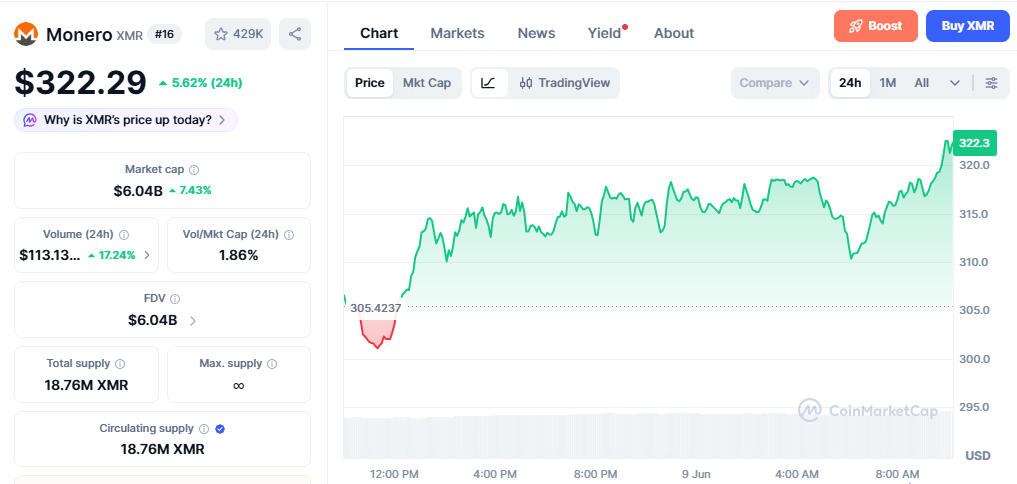The image size is (1017, 484).
Task: Click the infinity max supply value
Action: click(x=239, y=385)
